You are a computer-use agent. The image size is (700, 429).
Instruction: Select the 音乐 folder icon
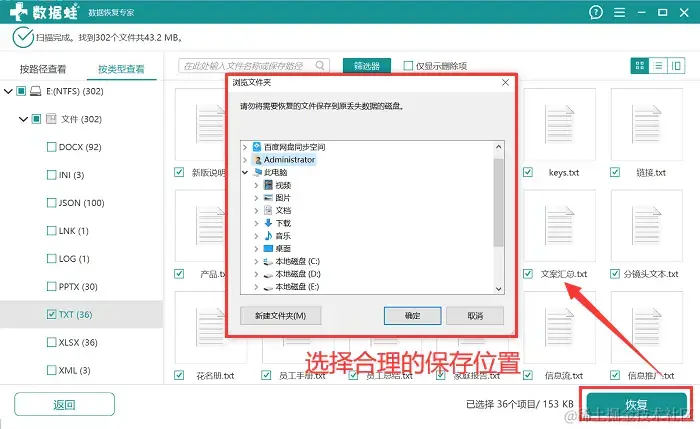pyautogui.click(x=268, y=235)
